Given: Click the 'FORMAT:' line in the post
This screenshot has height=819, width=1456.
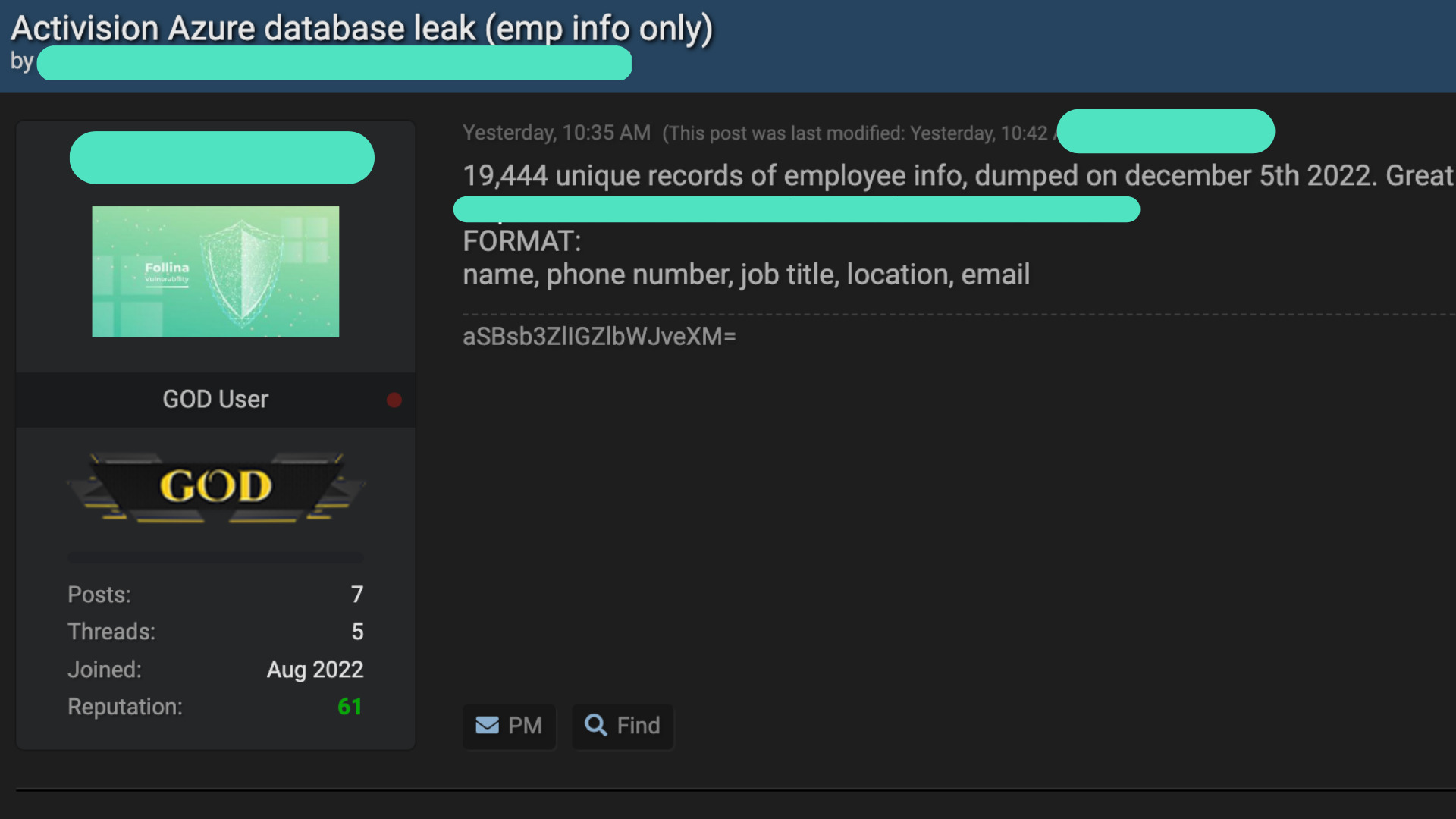Looking at the screenshot, I should coord(522,241).
